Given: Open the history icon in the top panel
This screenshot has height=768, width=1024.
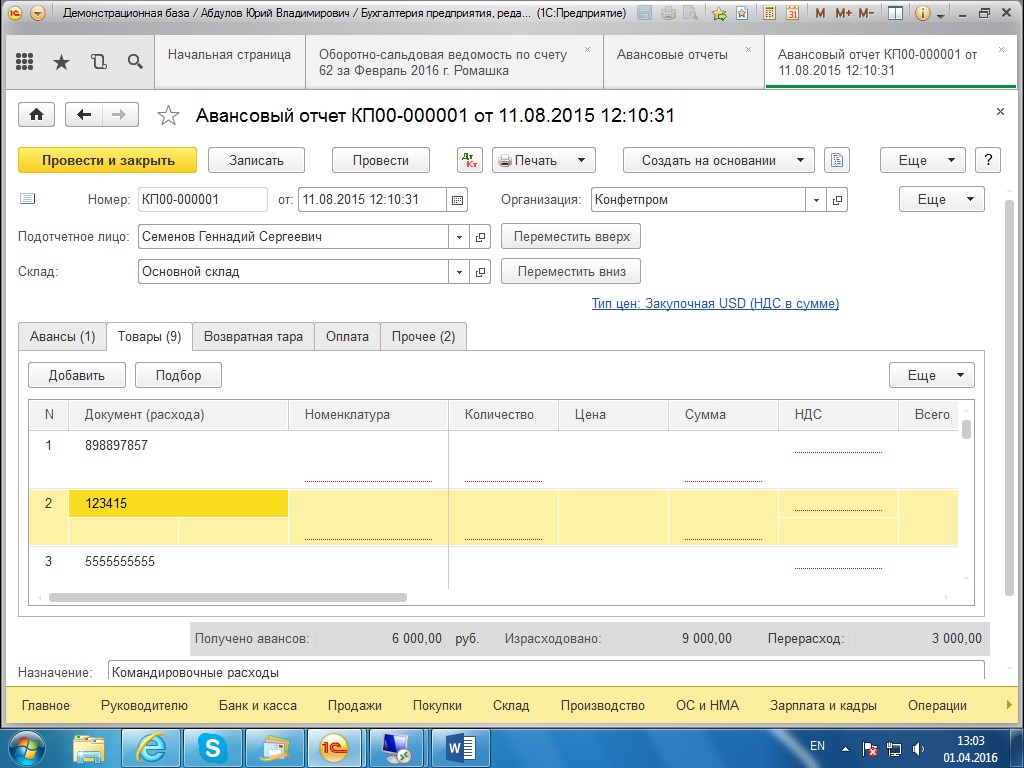Looking at the screenshot, I should tap(98, 62).
